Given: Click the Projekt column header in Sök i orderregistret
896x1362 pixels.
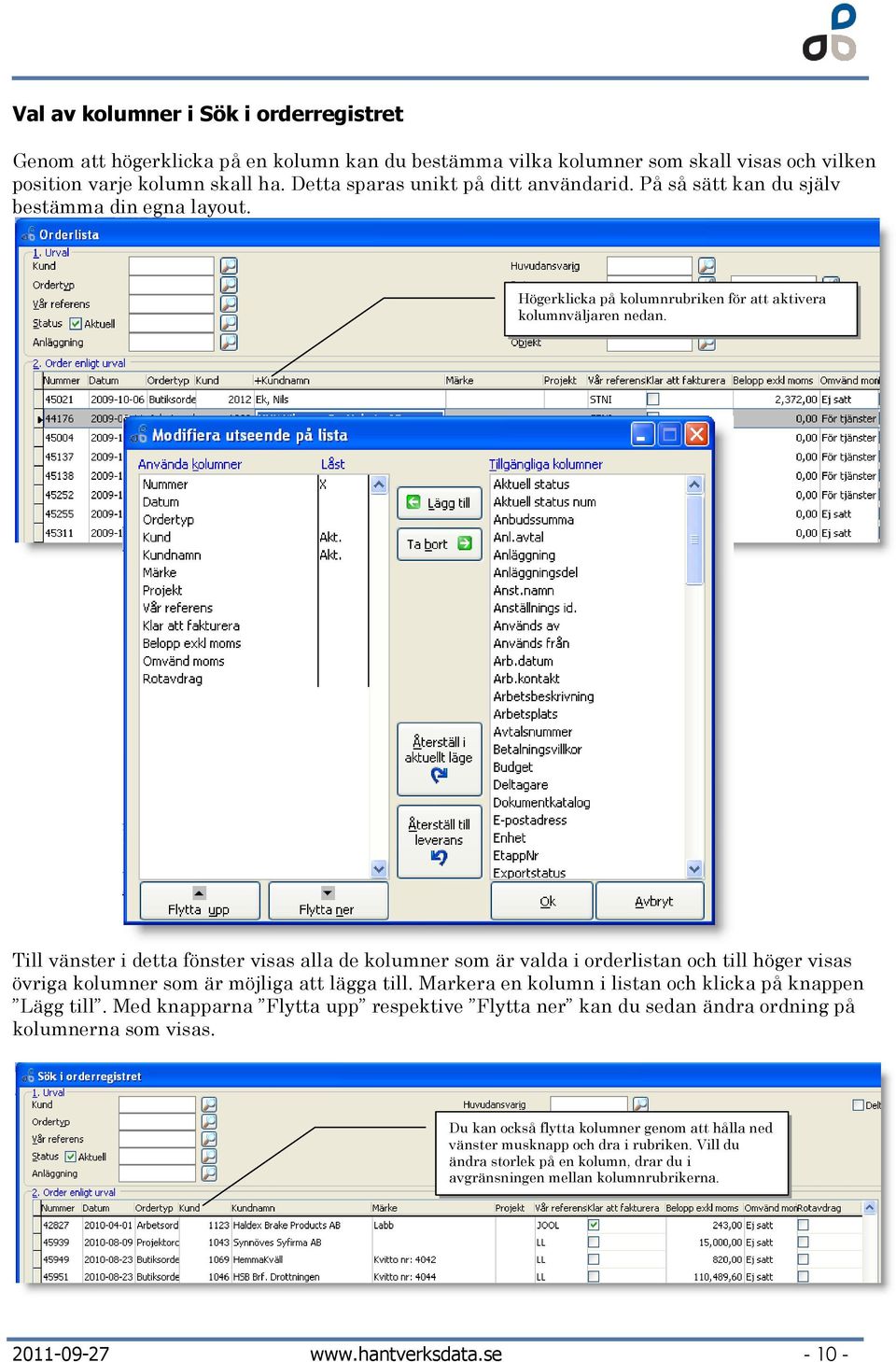Looking at the screenshot, I should point(512,1208).
